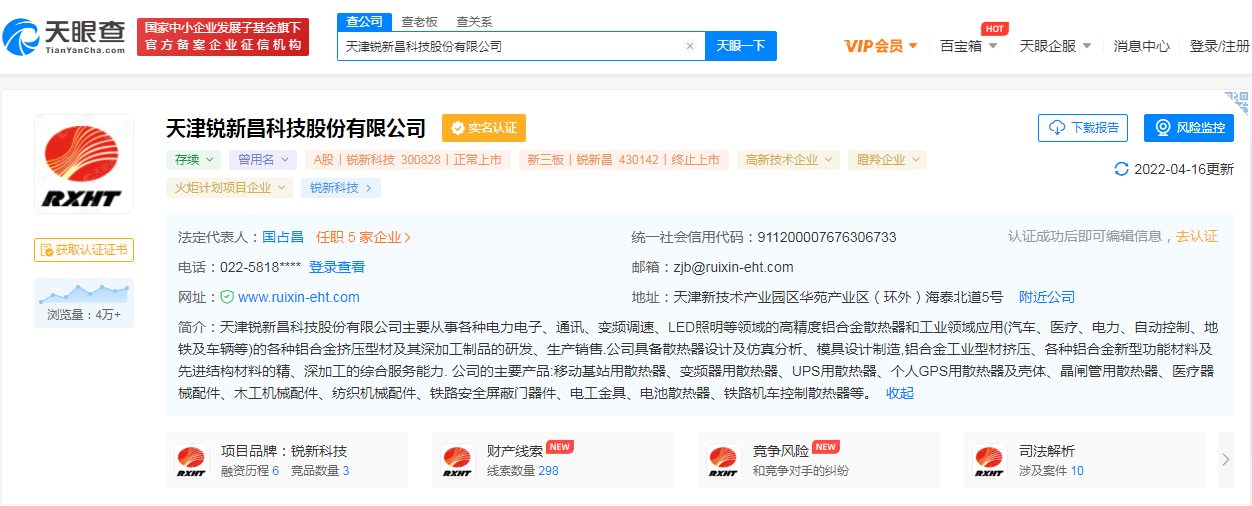The width and height of the screenshot is (1252, 506).
Task: Click the company title 天津锐新昌科技股份有限公司
Action: point(297,128)
